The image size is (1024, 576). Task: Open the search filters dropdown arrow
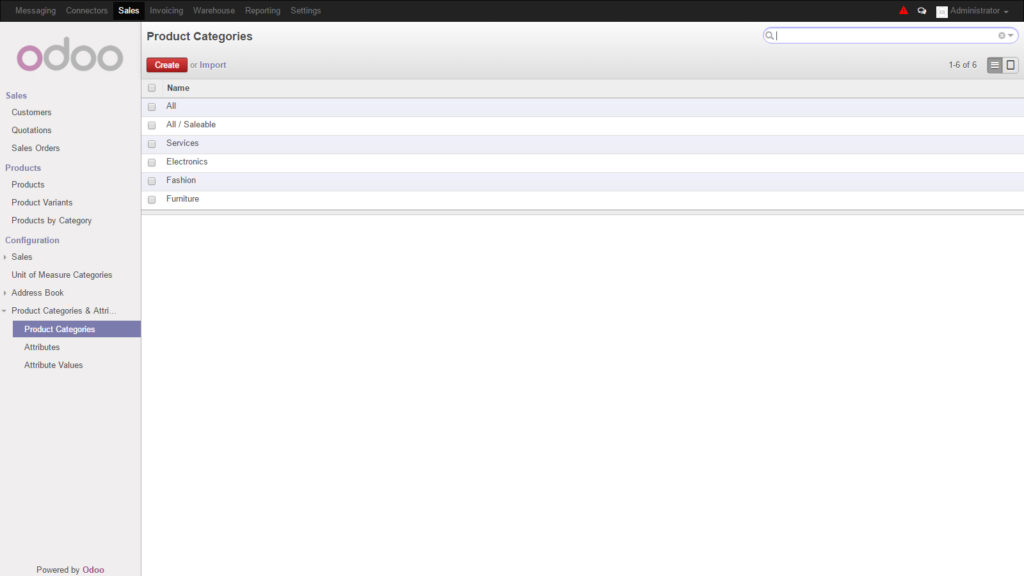coord(1009,35)
